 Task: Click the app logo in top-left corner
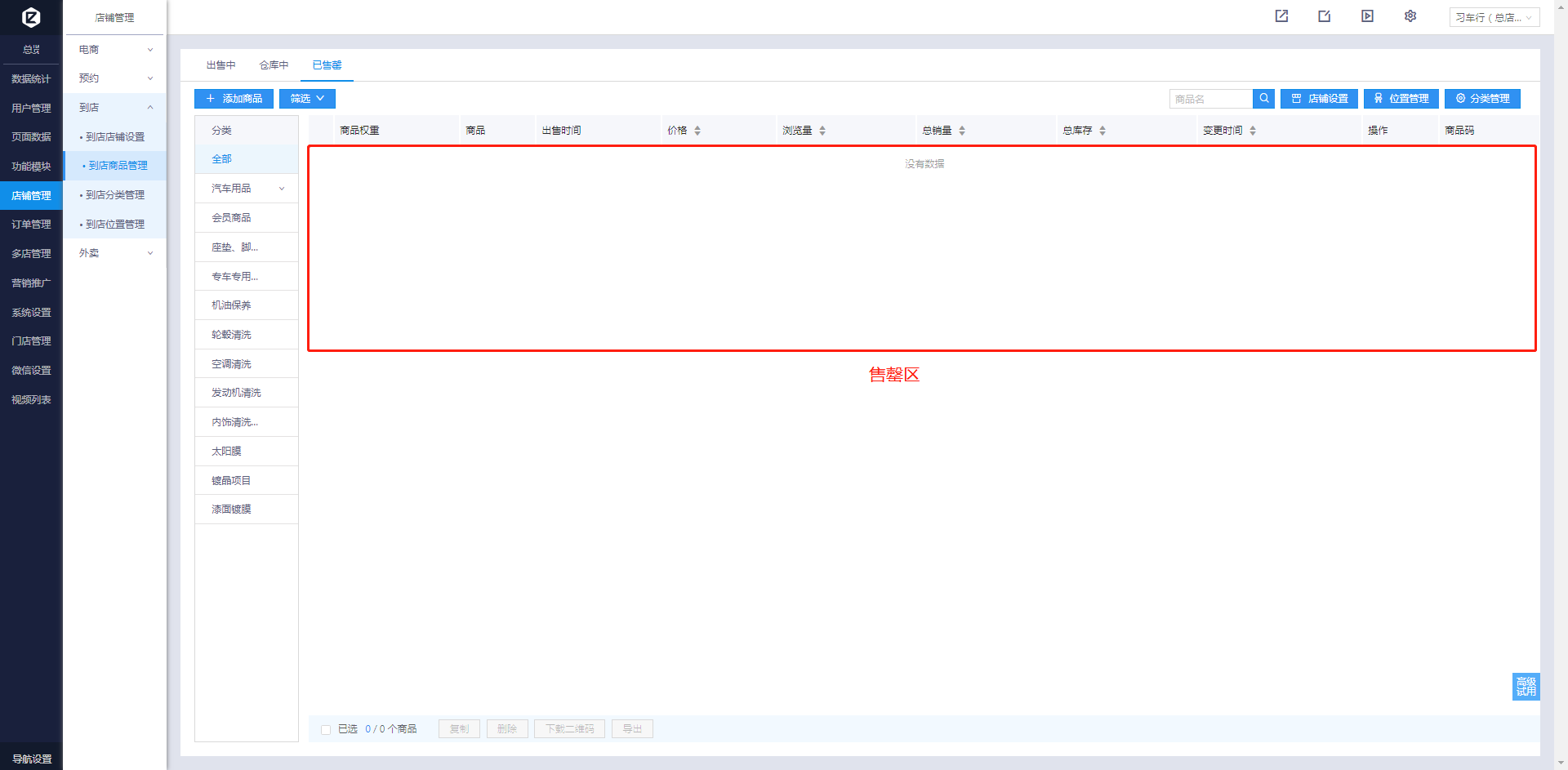point(31,17)
